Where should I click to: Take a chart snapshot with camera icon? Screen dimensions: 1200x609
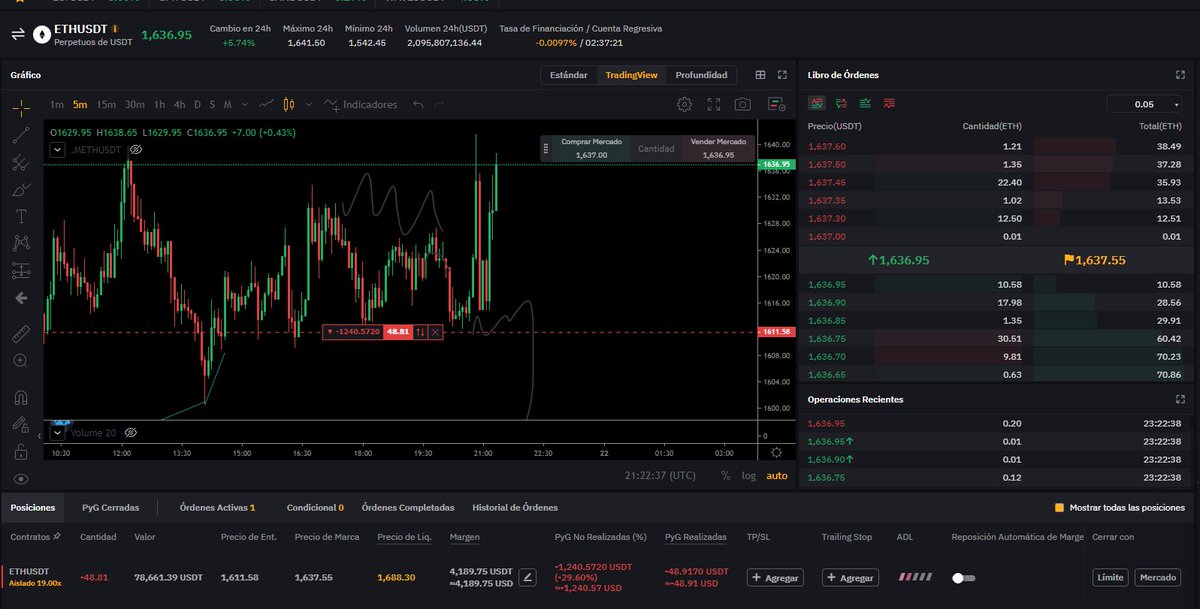[x=742, y=104]
